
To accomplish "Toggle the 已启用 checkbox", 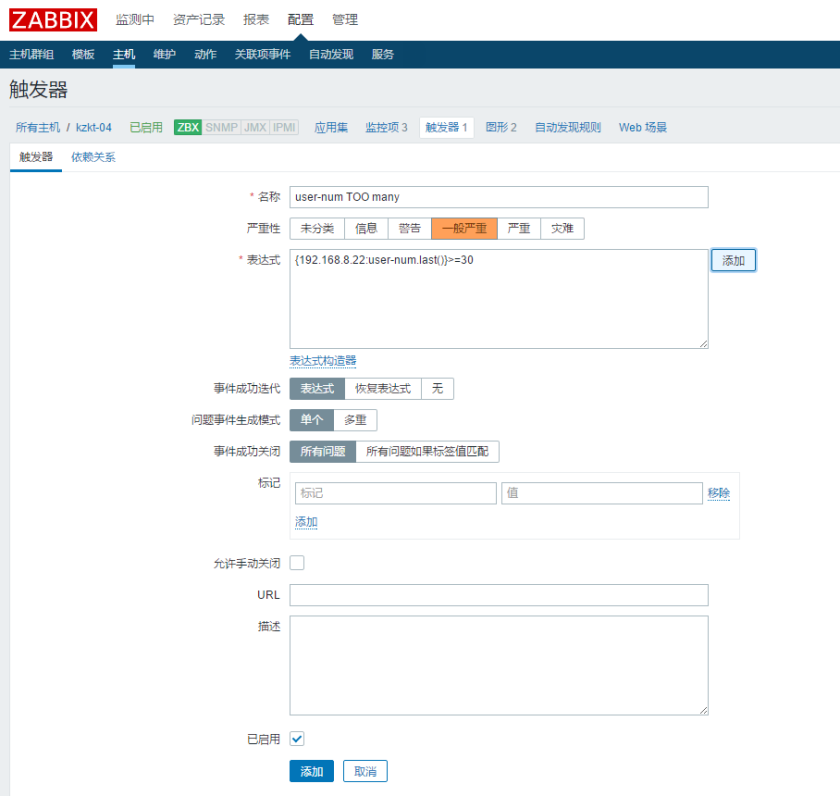I will coord(297,739).
